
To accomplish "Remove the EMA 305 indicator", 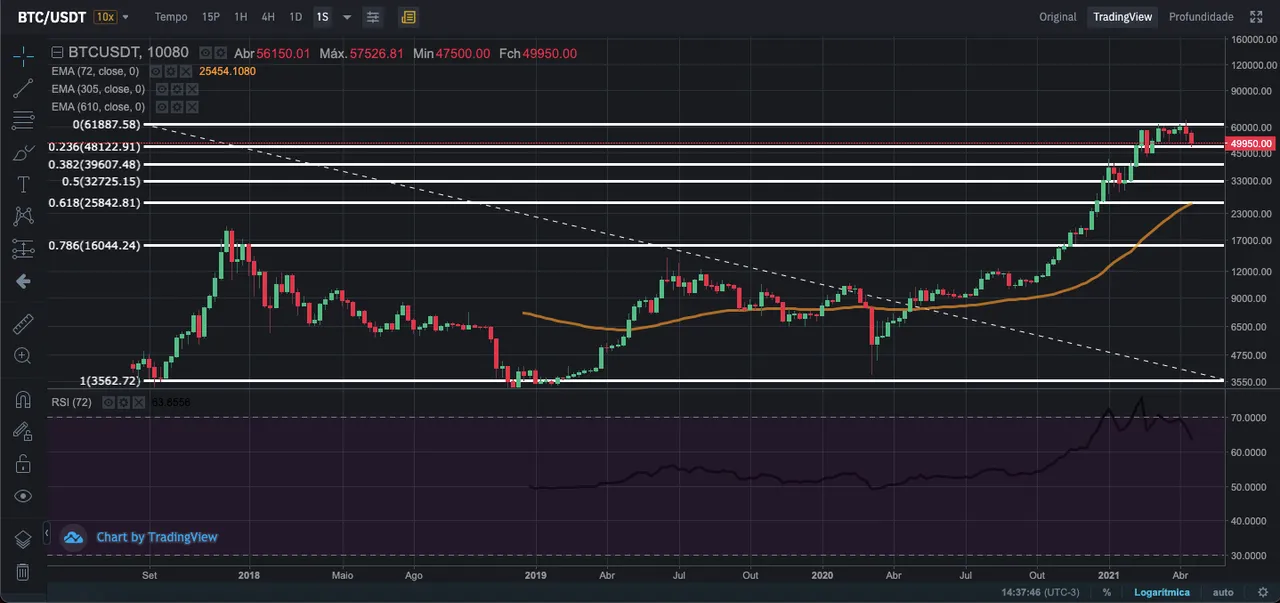I will [x=192, y=89].
